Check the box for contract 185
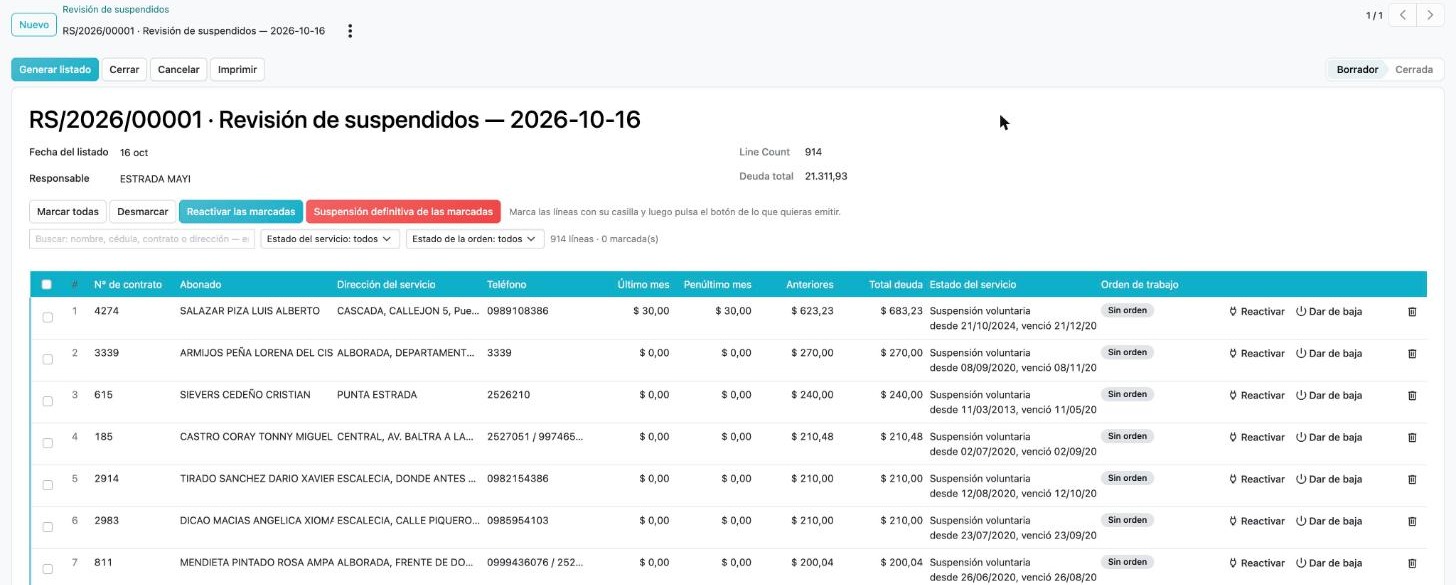 click(x=47, y=444)
